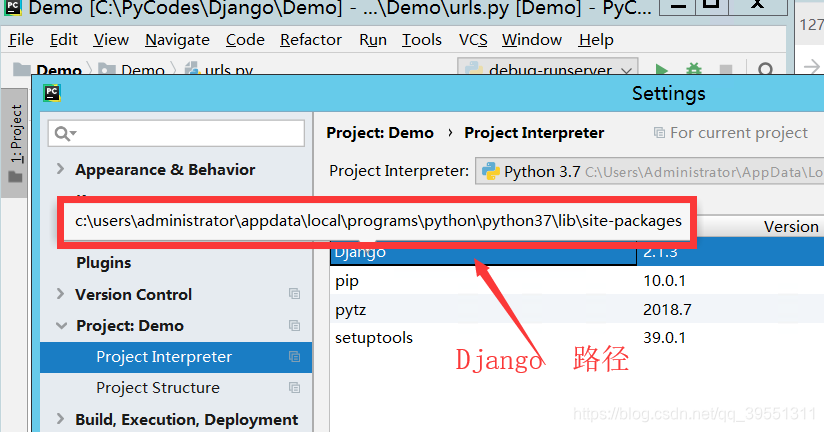Click the urls.py breadcrumb

[219, 69]
